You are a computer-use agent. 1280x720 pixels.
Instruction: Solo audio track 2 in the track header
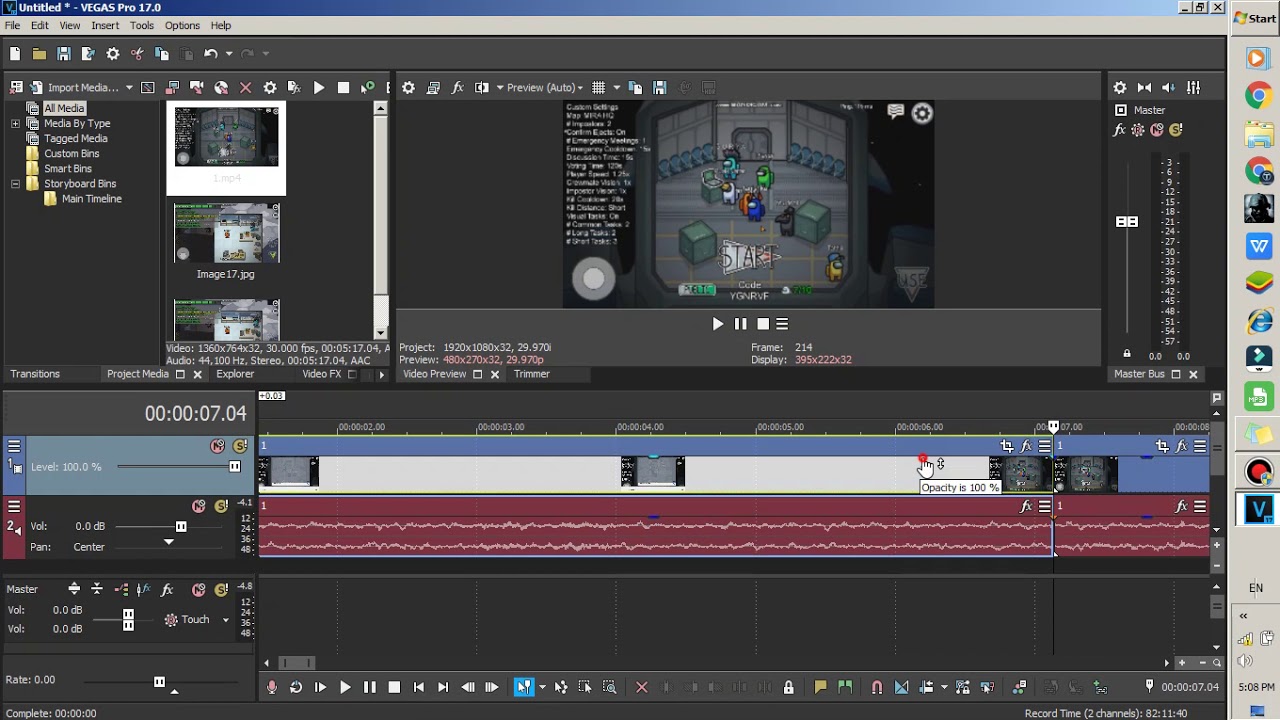pyautogui.click(x=220, y=505)
